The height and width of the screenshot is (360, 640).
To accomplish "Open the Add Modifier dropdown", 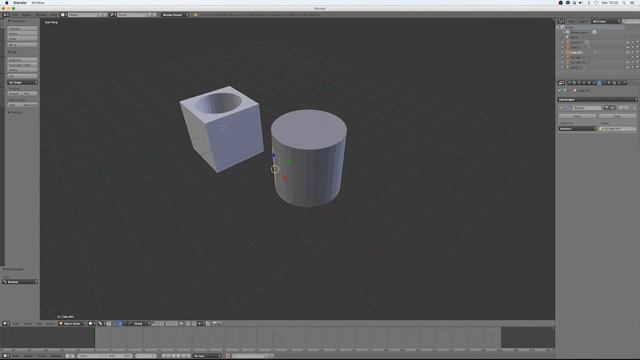I will [597, 100].
